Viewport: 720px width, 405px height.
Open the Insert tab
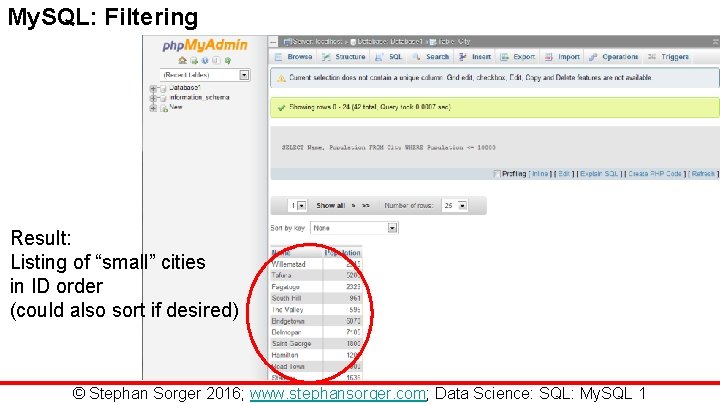tap(475, 56)
